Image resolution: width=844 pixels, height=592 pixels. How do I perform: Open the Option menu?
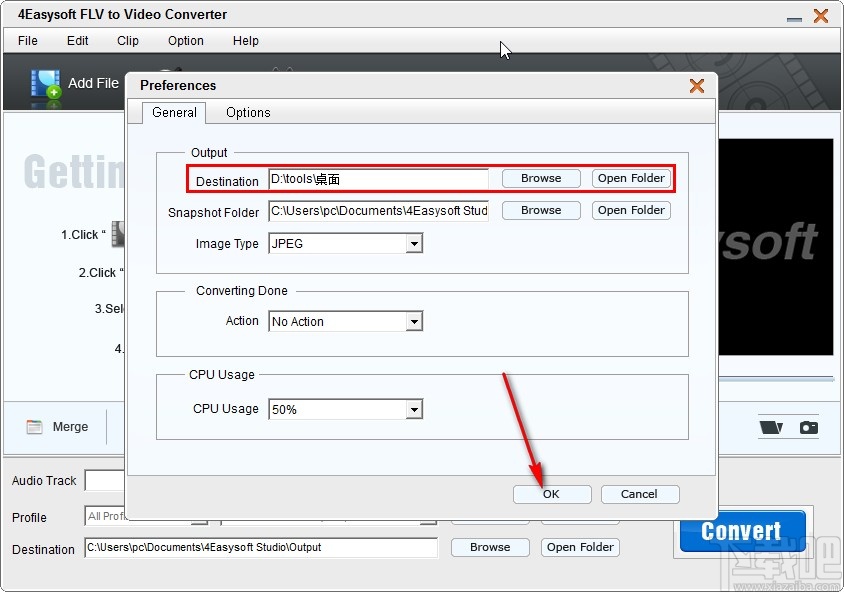pyautogui.click(x=185, y=41)
